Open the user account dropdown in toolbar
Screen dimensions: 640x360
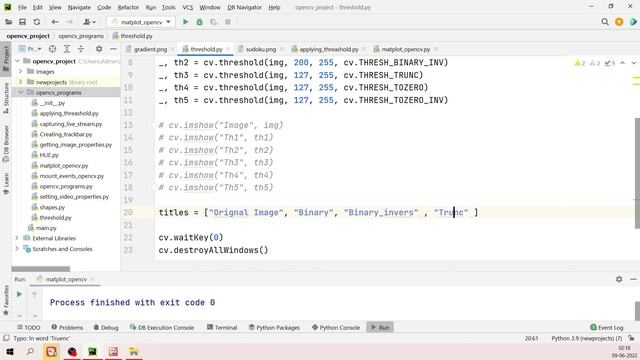point(89,22)
